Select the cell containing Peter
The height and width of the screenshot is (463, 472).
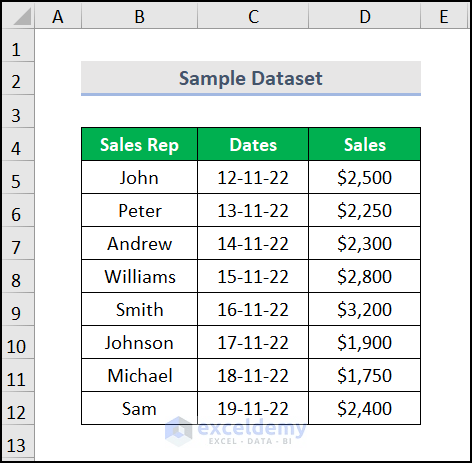click(x=139, y=210)
